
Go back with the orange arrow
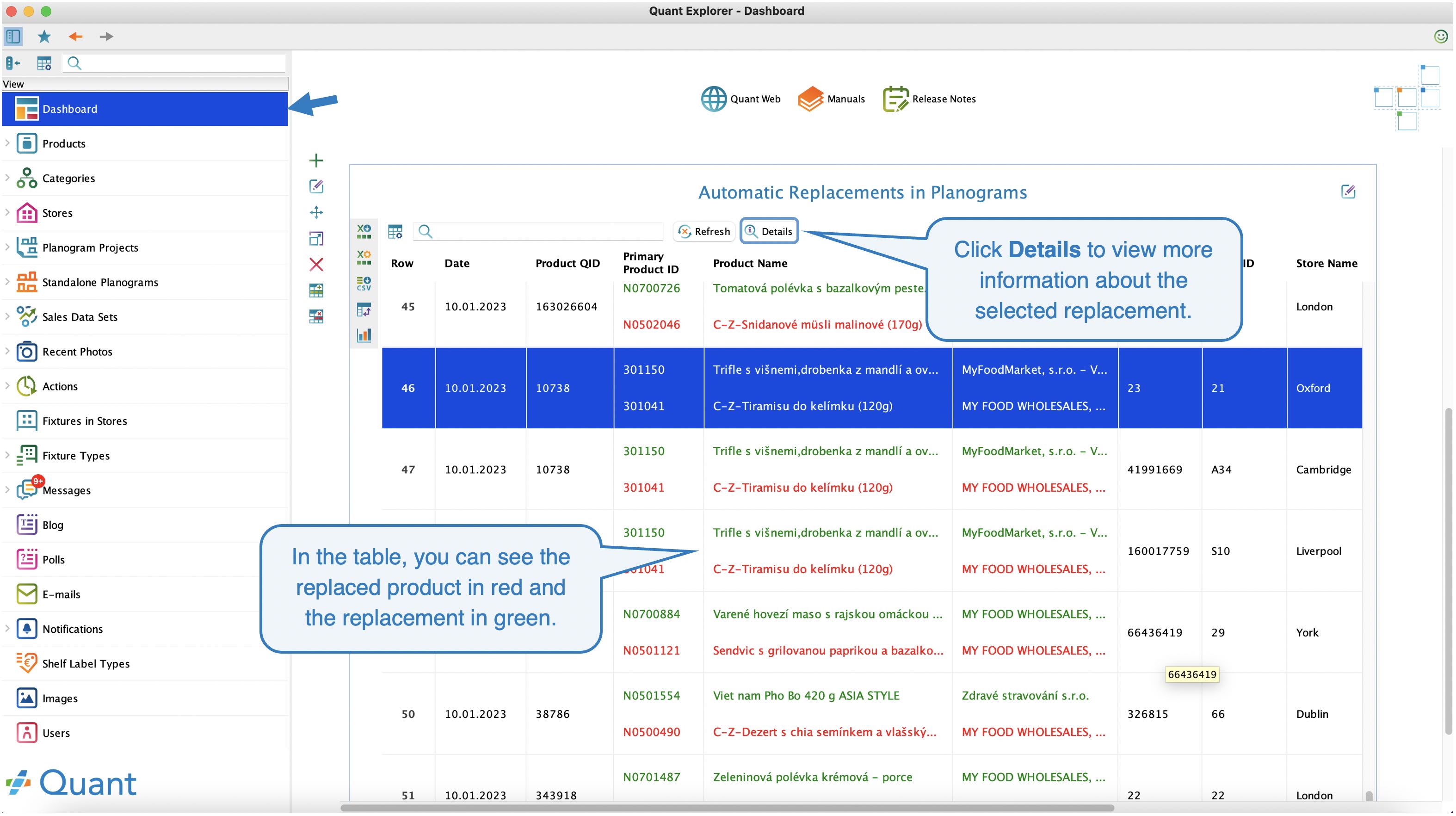(75, 37)
